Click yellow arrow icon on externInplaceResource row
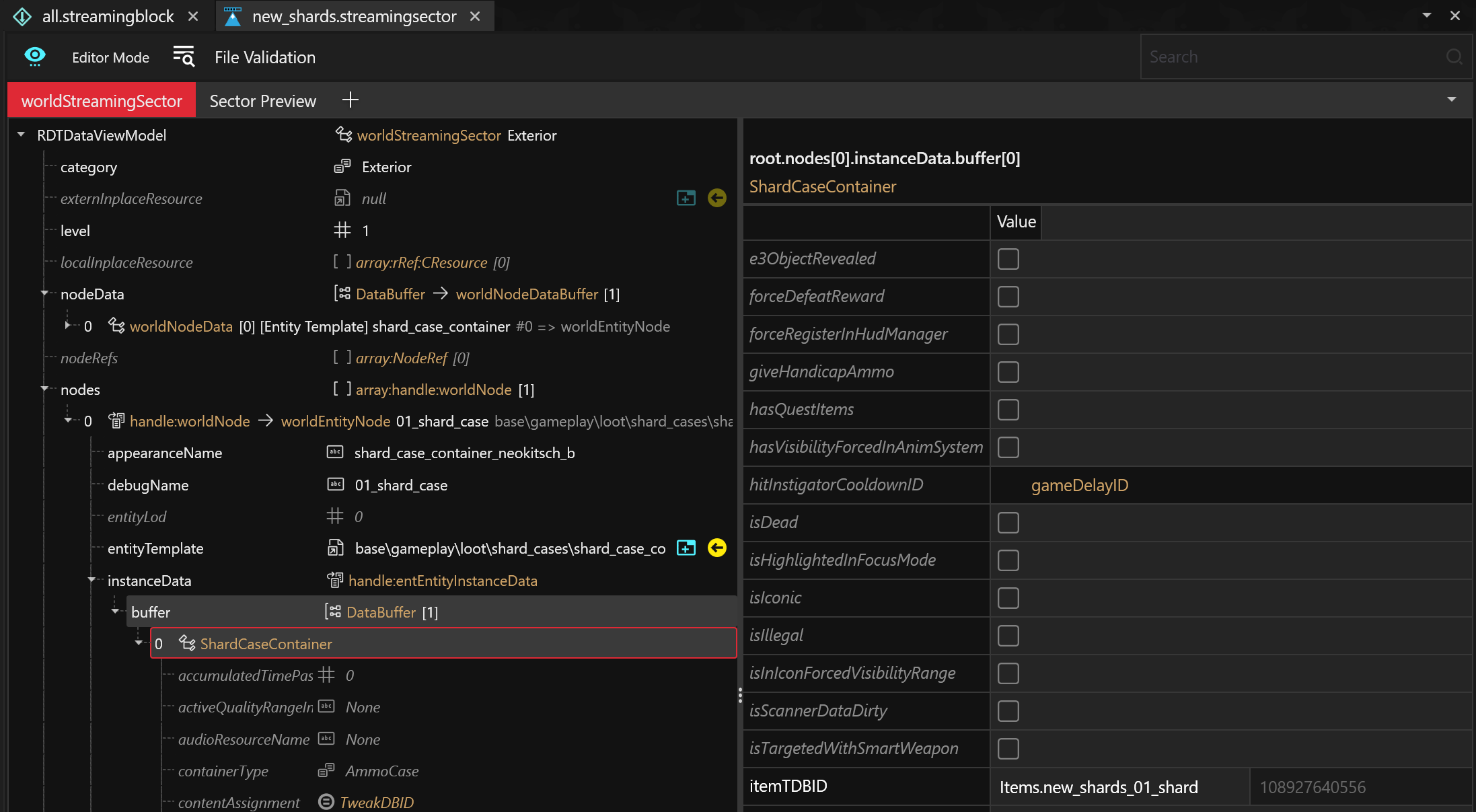1476x812 pixels. tap(717, 198)
